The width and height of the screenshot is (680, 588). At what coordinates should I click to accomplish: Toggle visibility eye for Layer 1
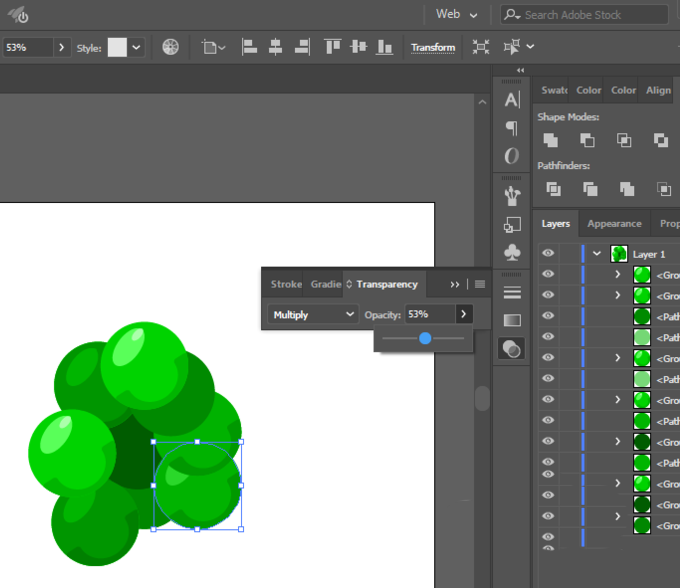548,254
